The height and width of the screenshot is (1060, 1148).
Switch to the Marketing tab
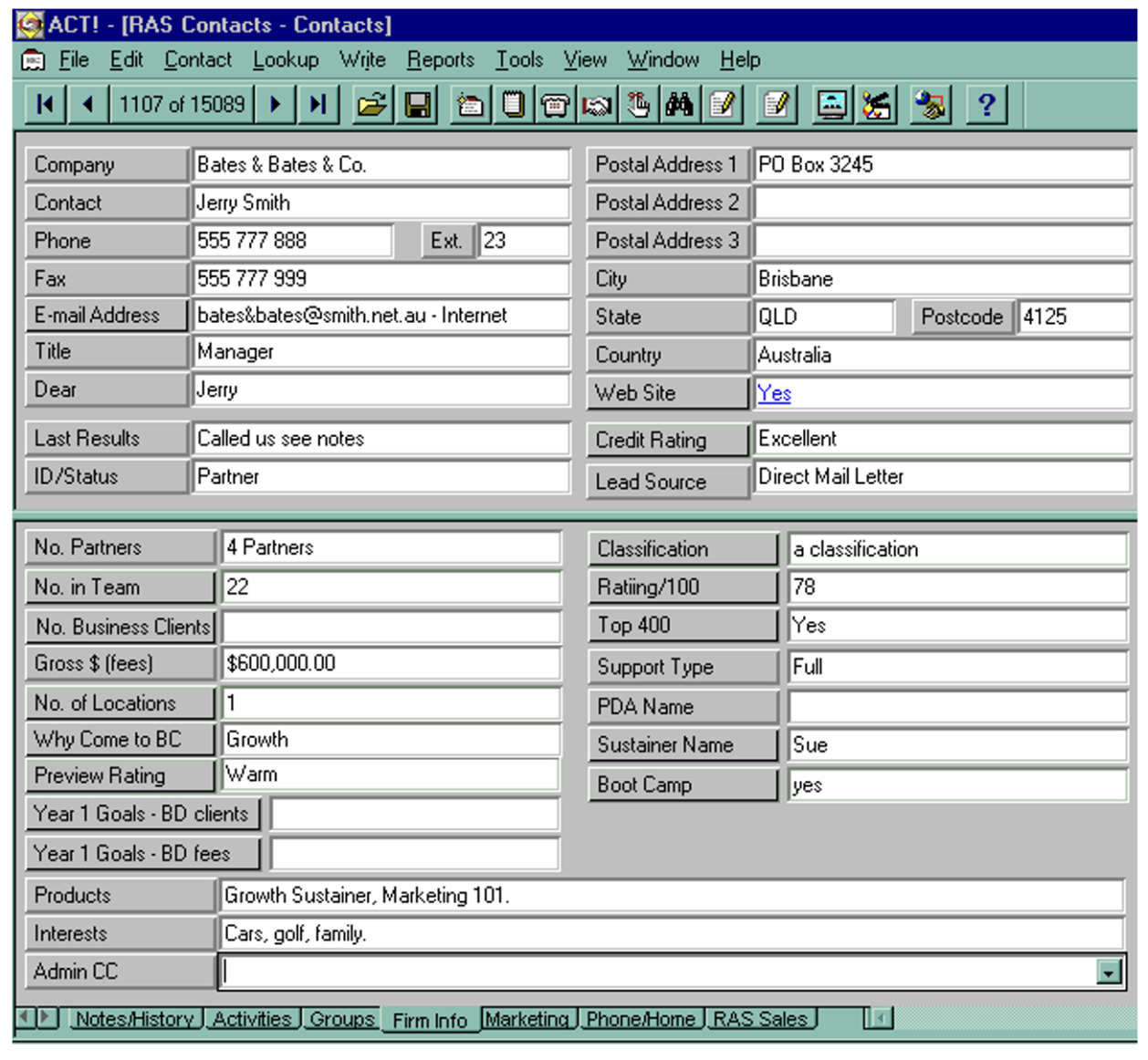529,1019
